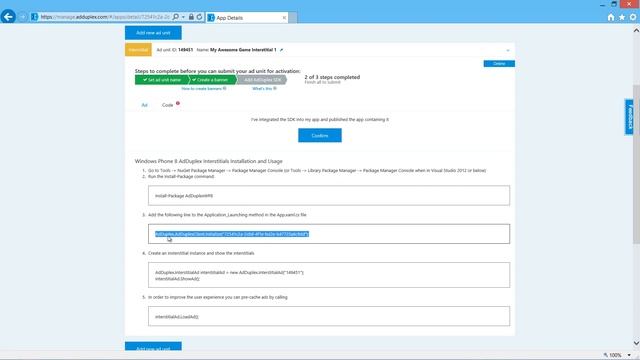Open Favorites star icon
The width and height of the screenshot is (640, 360).
click(622, 17)
